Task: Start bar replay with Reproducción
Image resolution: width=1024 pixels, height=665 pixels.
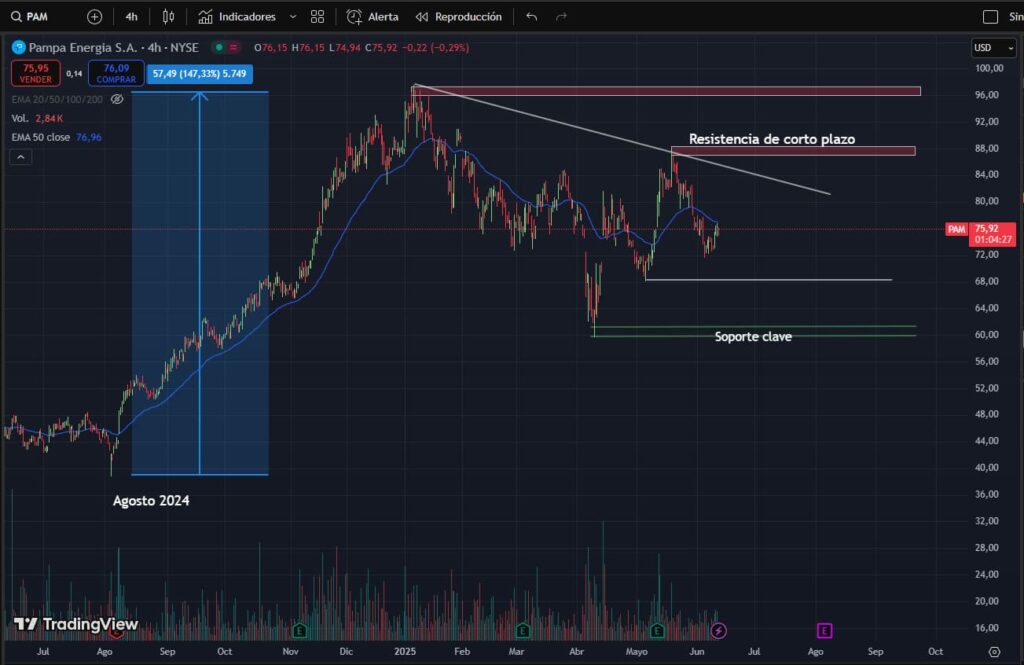Action: (459, 17)
